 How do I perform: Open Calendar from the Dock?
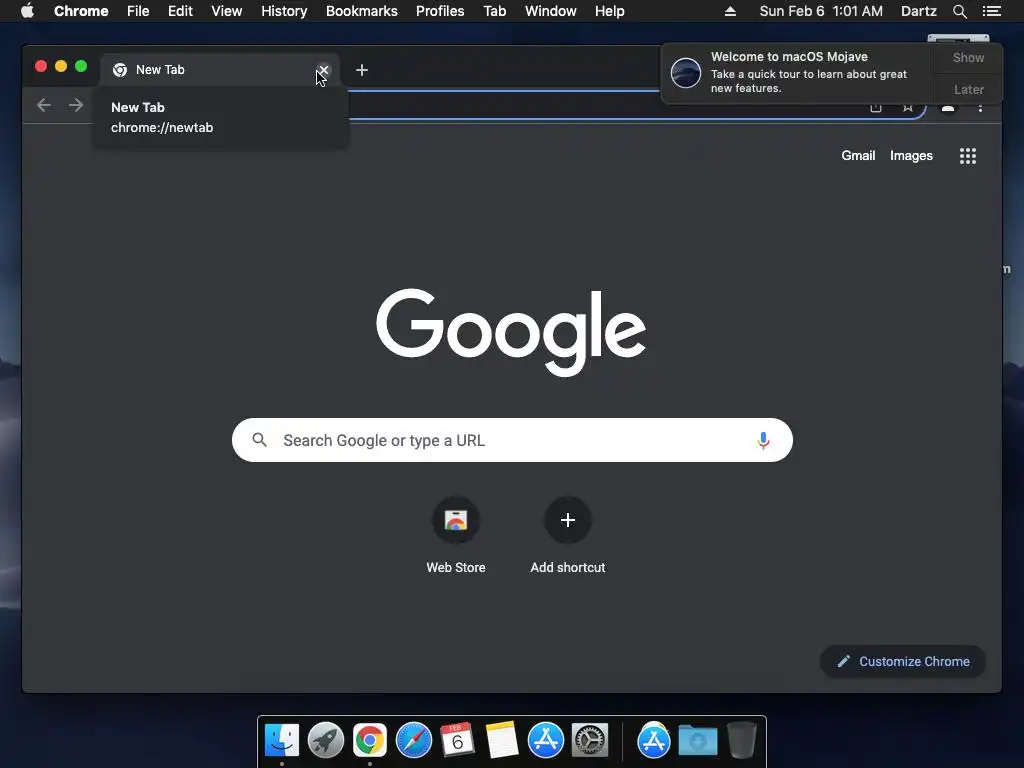click(457, 740)
